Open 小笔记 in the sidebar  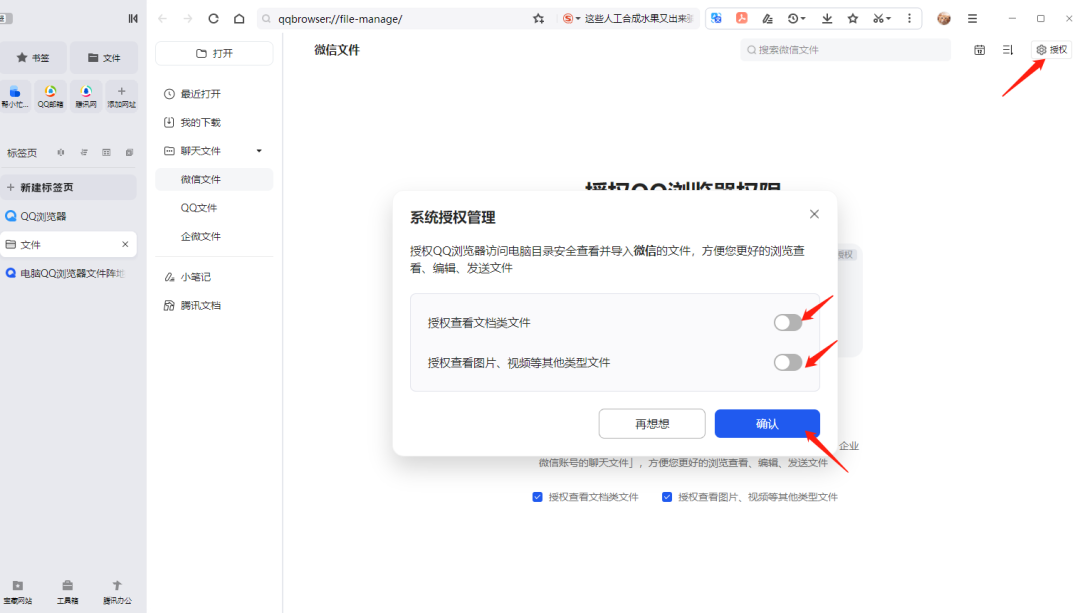(x=214, y=277)
